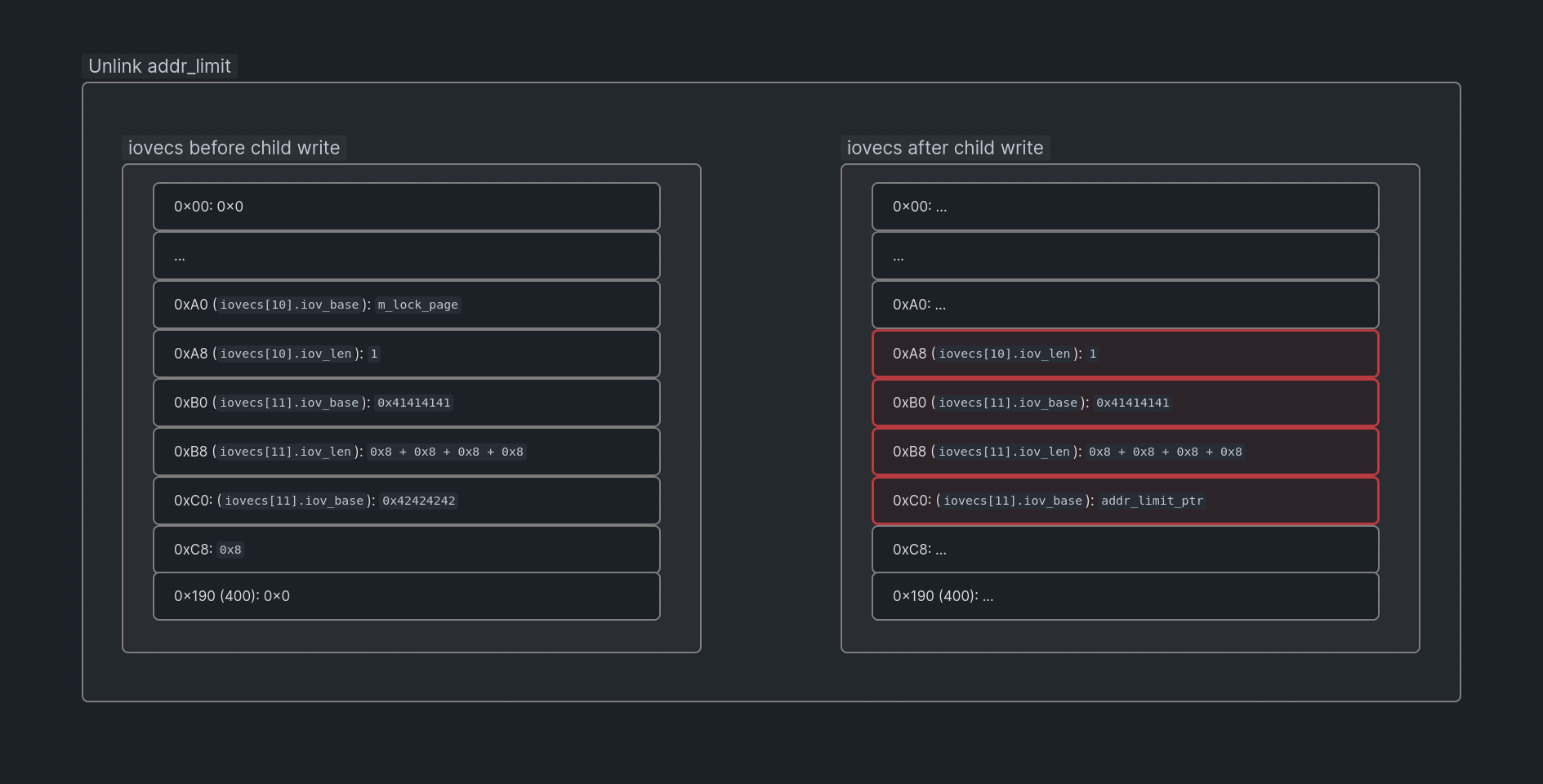1543x784 pixels.
Task: Click 0xB0 row in the before-write panel
Action: tap(406, 403)
